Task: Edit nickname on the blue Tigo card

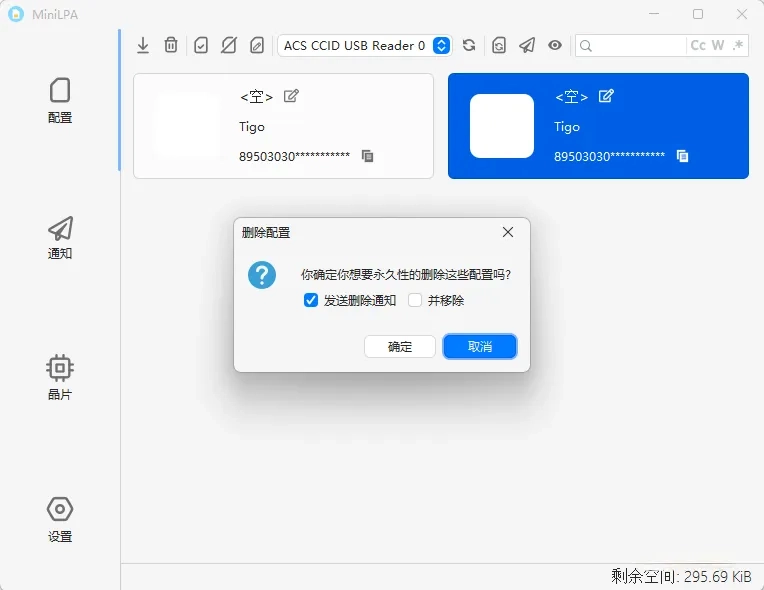Action: point(606,96)
